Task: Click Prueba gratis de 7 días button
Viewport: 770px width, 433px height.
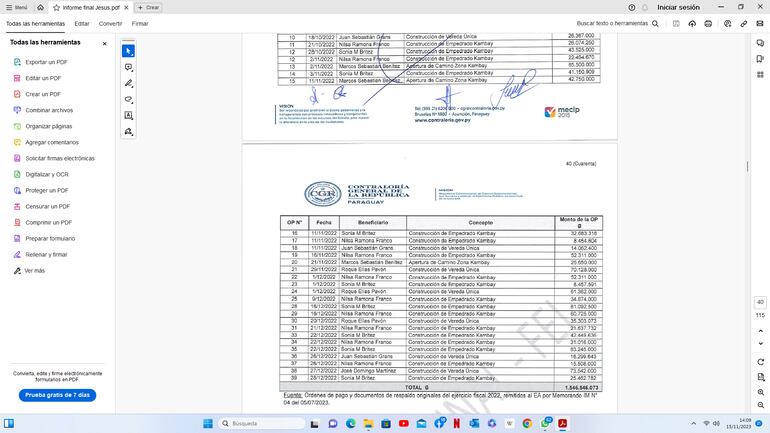Action: pos(57,395)
